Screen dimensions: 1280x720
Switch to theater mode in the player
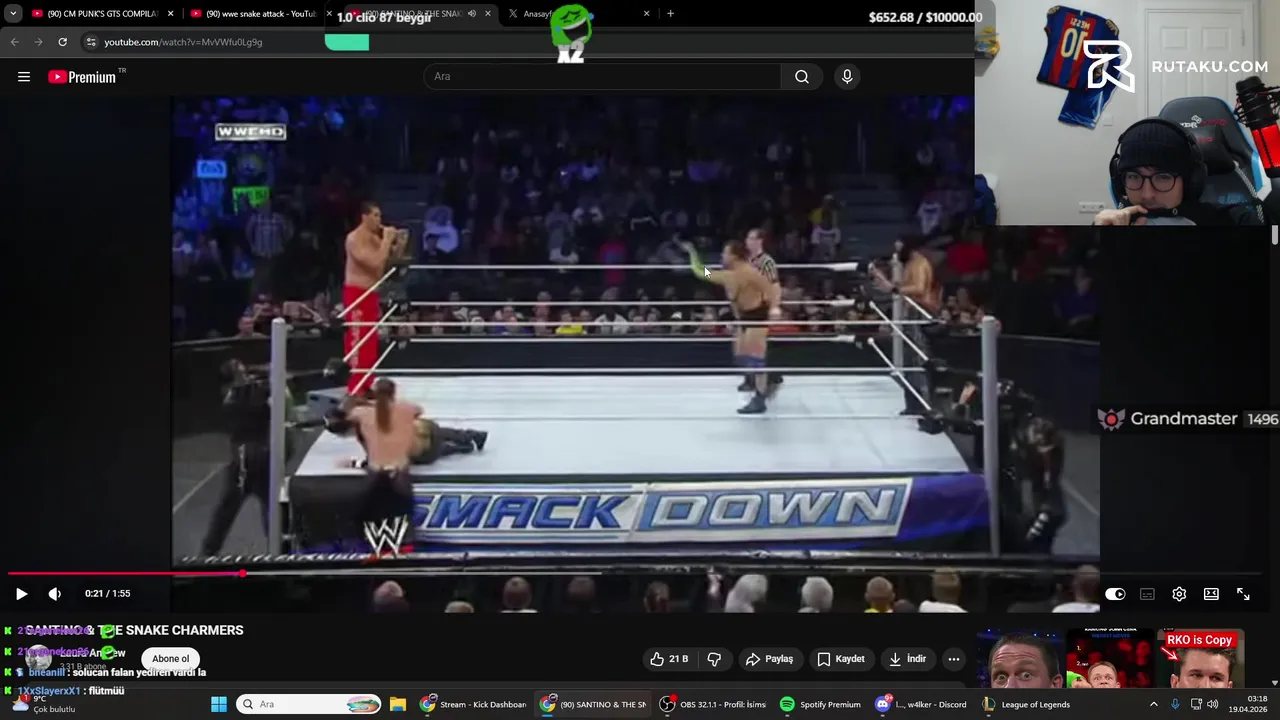coord(1211,594)
